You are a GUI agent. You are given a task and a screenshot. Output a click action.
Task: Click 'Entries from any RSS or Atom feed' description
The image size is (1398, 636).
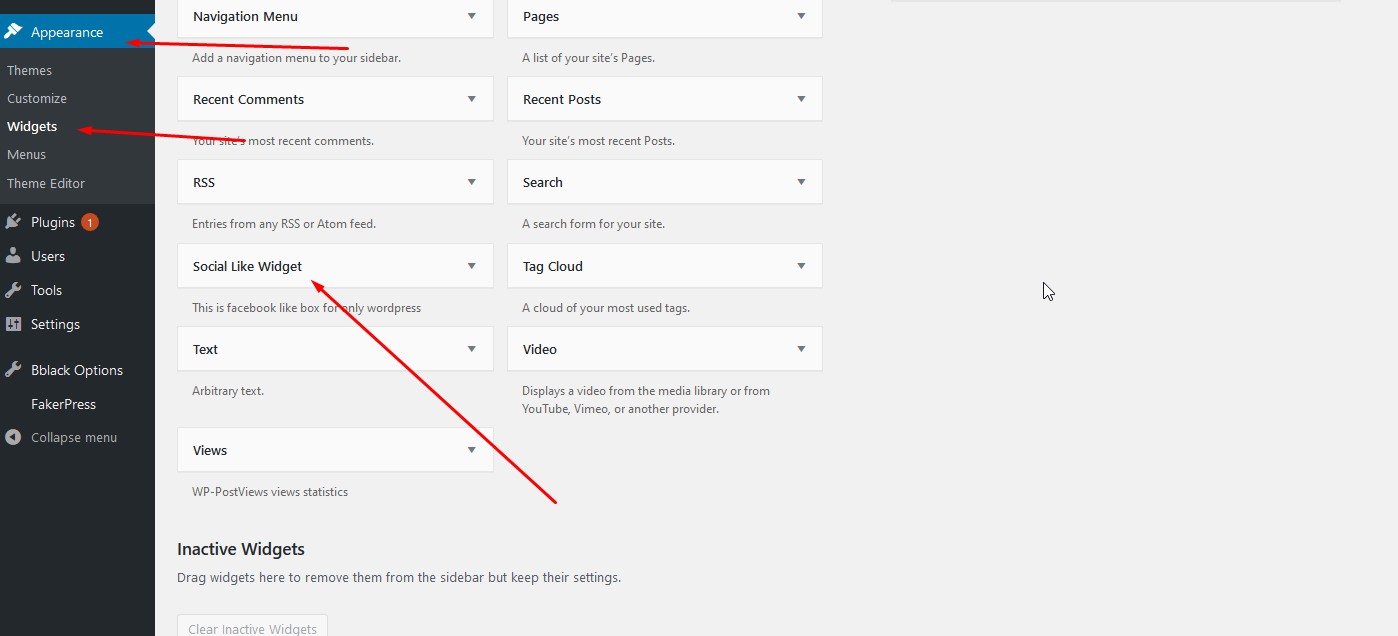pyautogui.click(x=284, y=224)
